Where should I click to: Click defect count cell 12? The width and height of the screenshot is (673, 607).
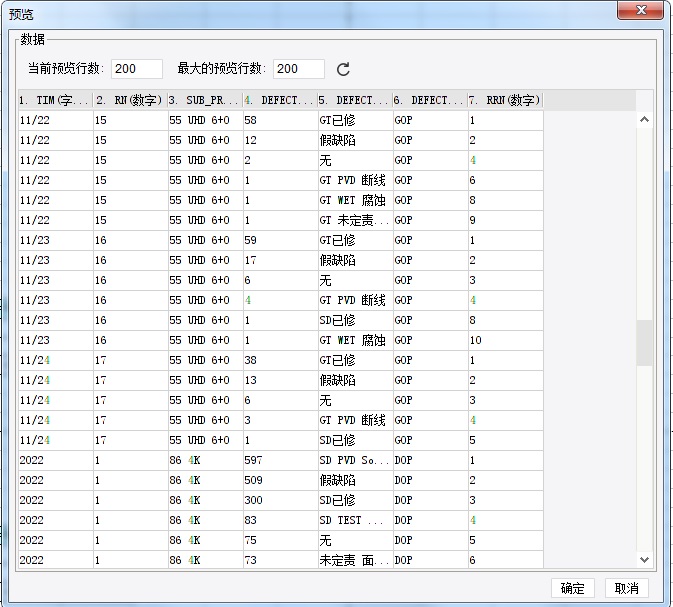click(x=280, y=140)
